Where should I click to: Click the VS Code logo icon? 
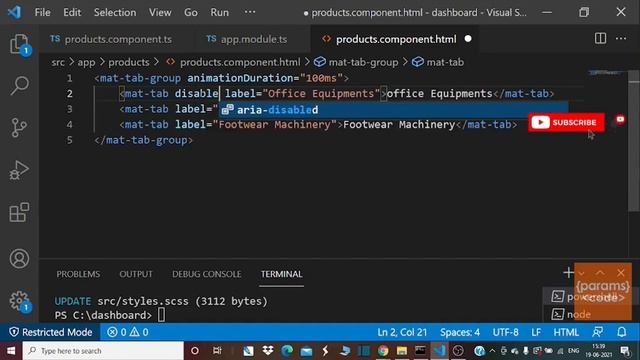15,12
